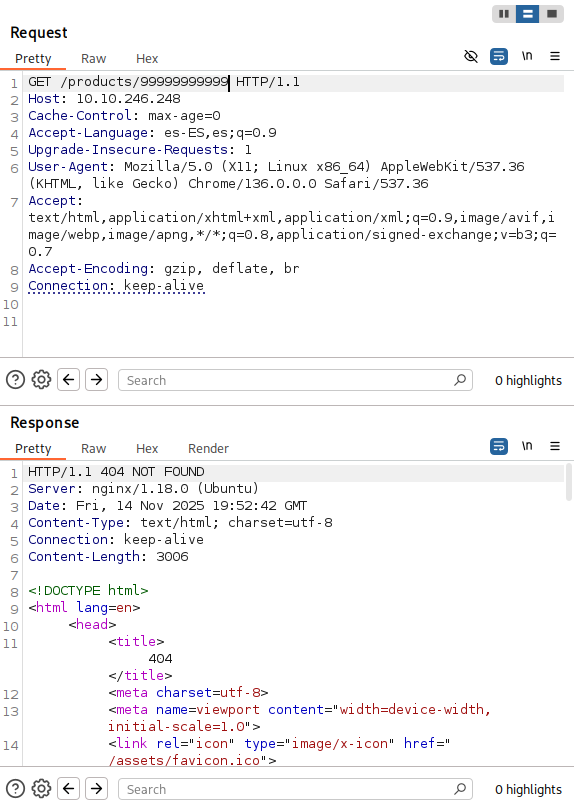576x811 pixels.
Task: Click the meta charset=utf-8 line
Action: point(188,693)
